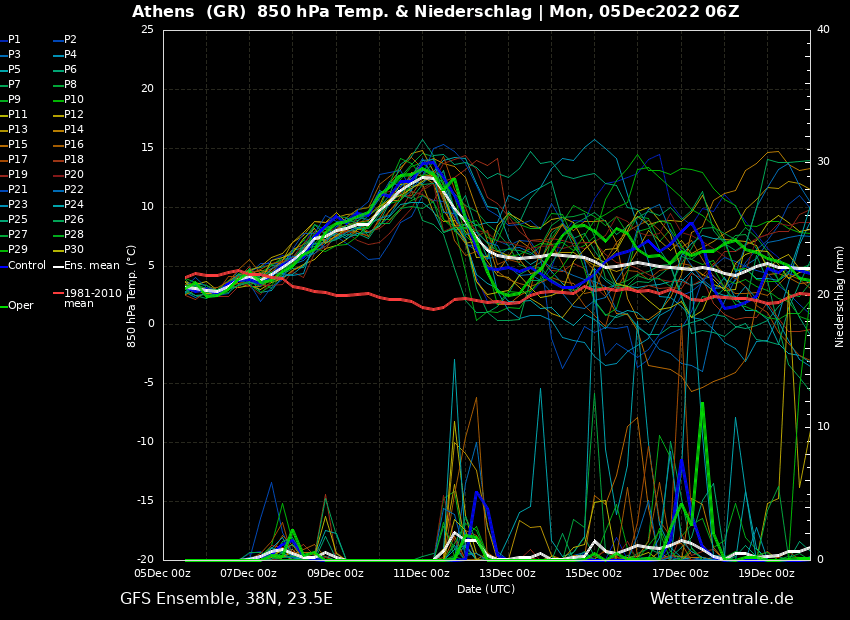Click the P30 legend entry
This screenshot has height=620, width=850.
pos(73,250)
